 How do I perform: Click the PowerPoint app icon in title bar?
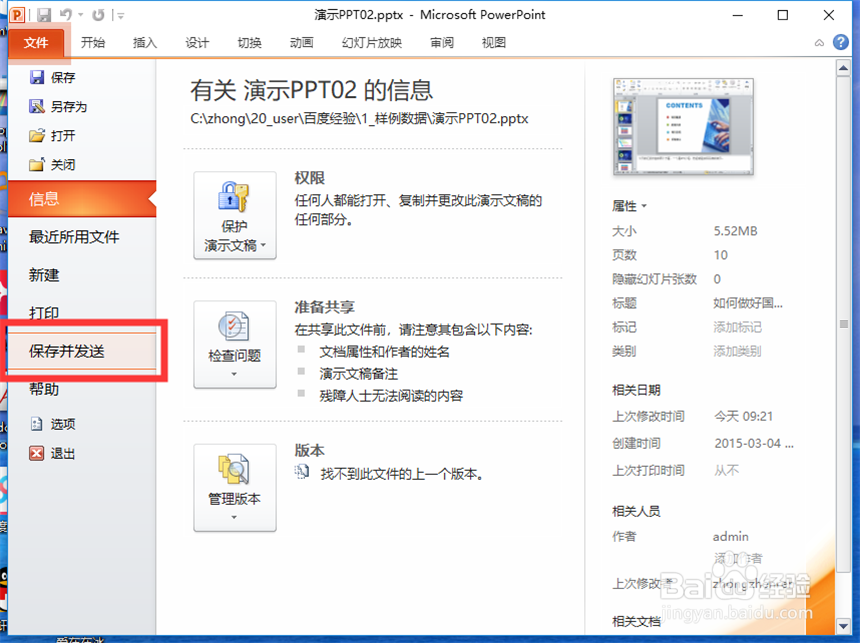click(x=17, y=15)
